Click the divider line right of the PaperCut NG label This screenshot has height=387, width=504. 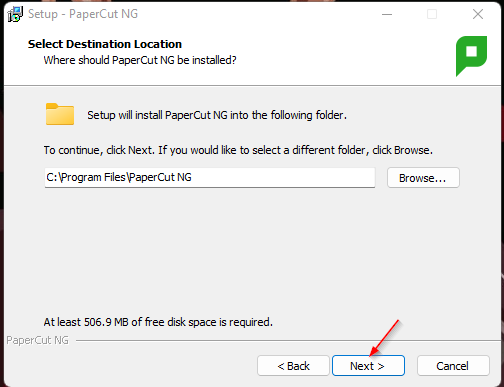click(x=288, y=340)
